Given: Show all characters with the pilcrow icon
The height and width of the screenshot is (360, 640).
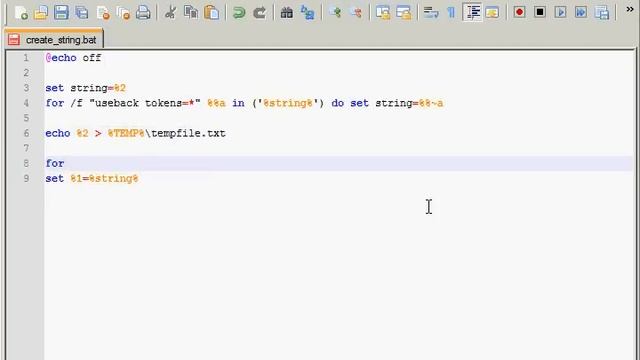Looking at the screenshot, I should [x=451, y=13].
